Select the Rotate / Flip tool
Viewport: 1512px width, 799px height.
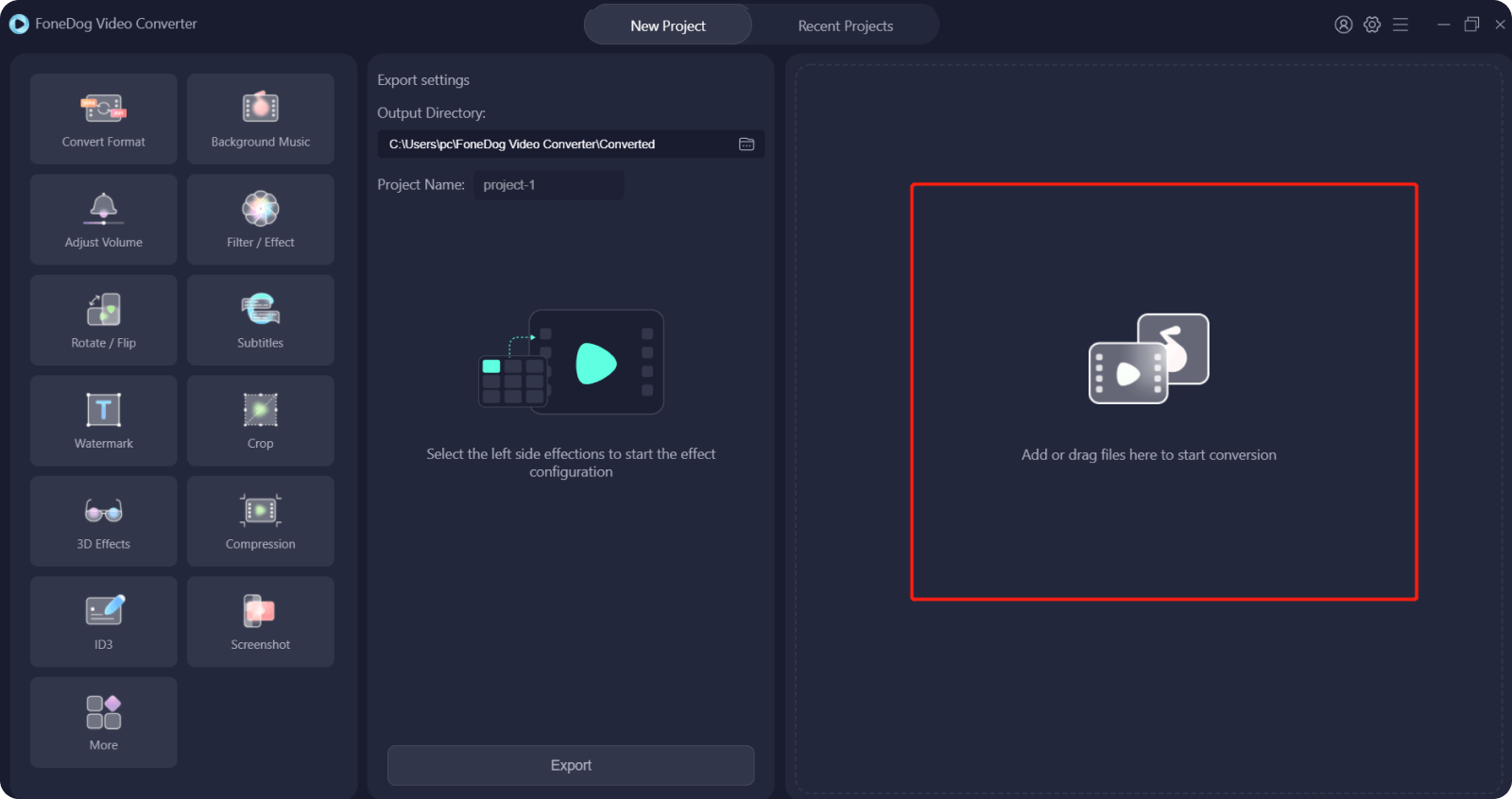pos(103,320)
